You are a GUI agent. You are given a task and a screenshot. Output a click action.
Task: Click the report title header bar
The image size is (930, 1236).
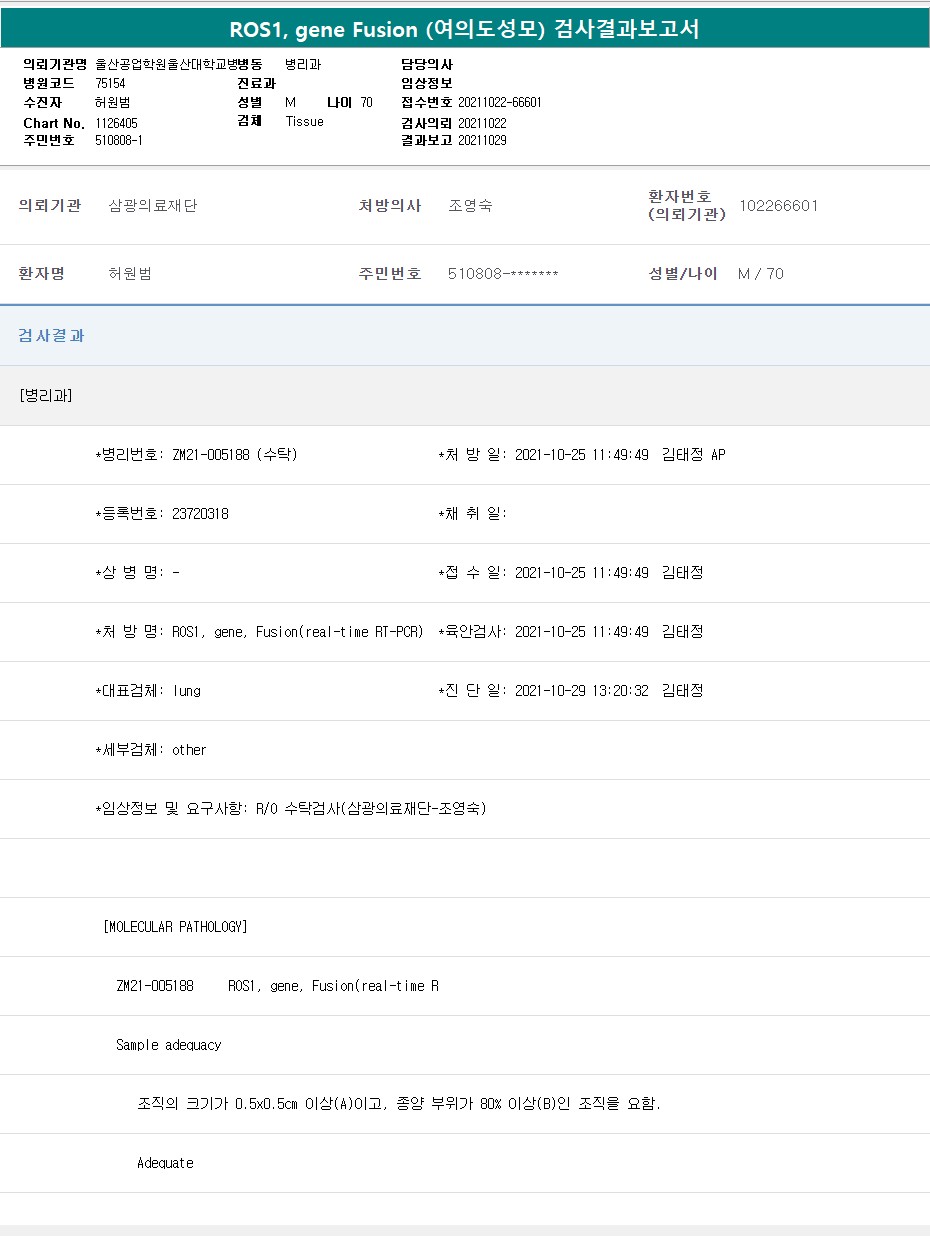pos(465,29)
